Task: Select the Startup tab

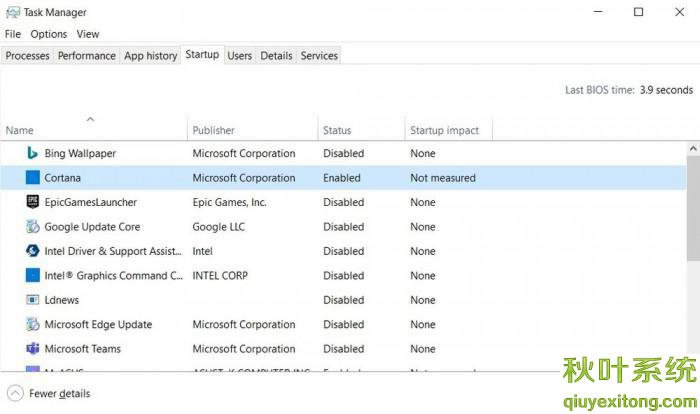Action: coord(202,54)
